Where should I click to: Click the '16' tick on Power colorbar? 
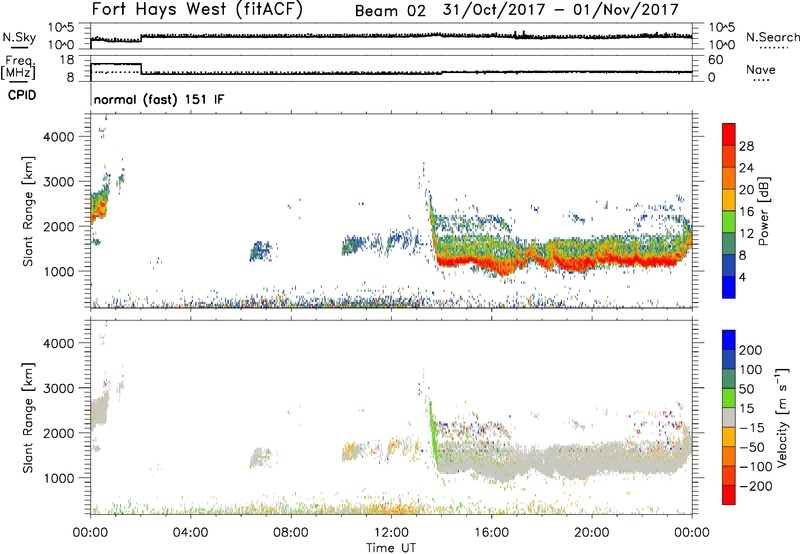click(x=746, y=212)
